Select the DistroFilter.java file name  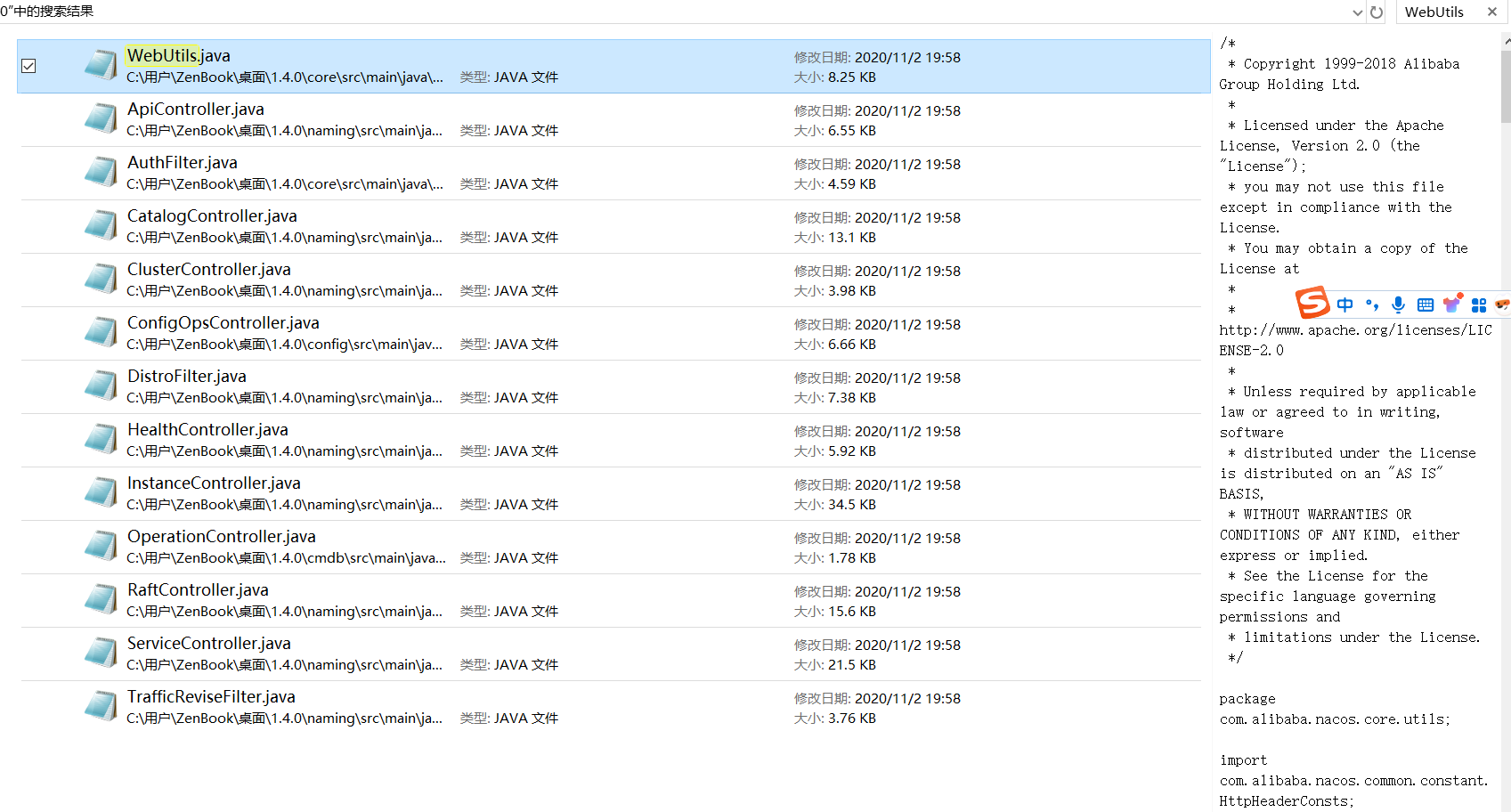coord(187,376)
